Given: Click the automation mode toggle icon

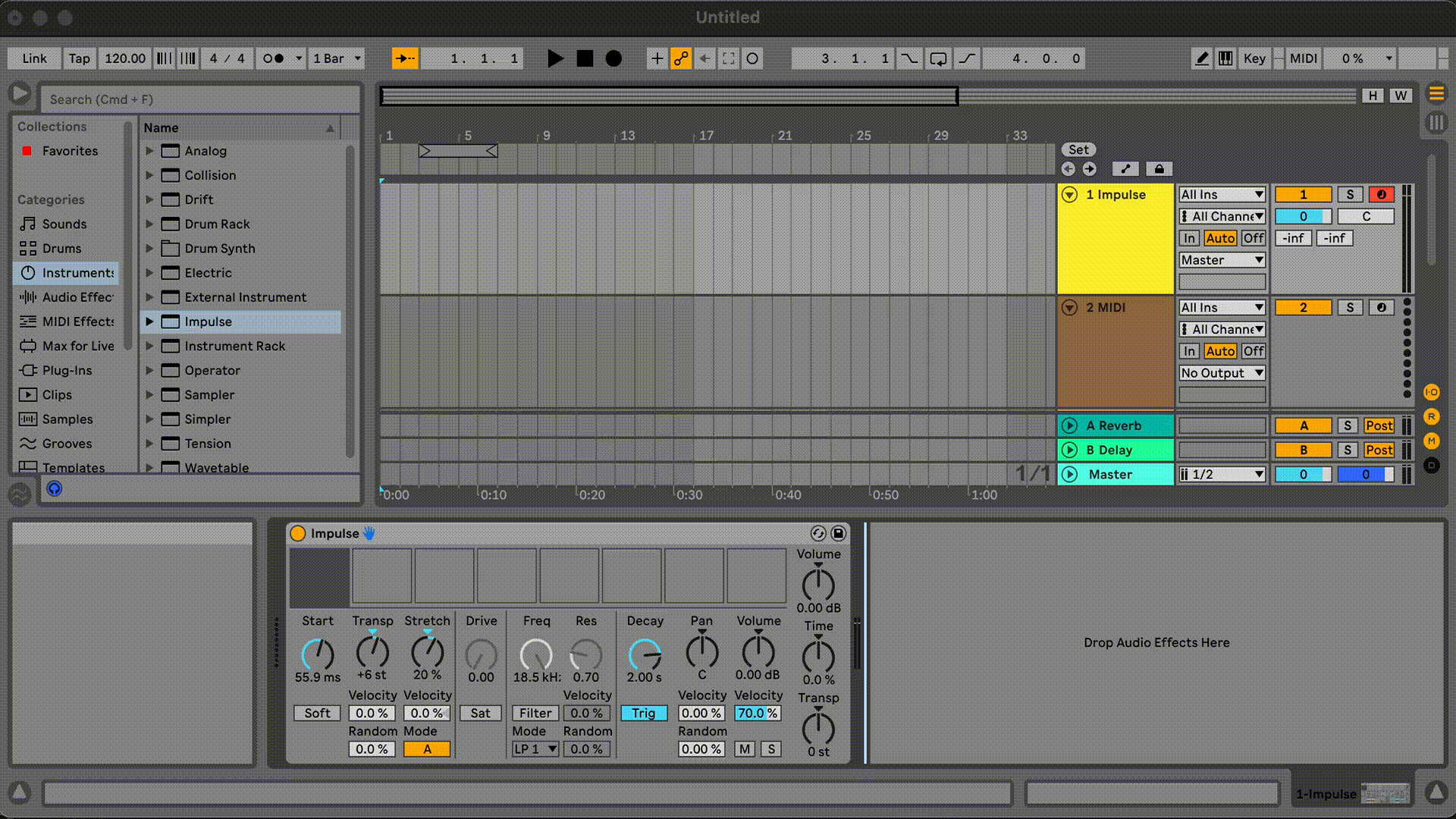Looking at the screenshot, I should [1125, 169].
